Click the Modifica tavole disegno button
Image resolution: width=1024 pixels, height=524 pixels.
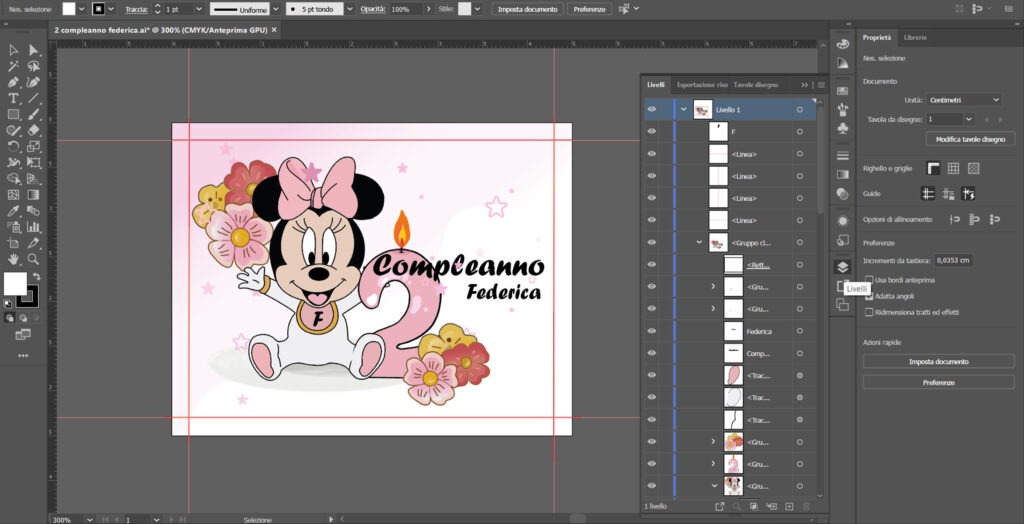(x=970, y=139)
